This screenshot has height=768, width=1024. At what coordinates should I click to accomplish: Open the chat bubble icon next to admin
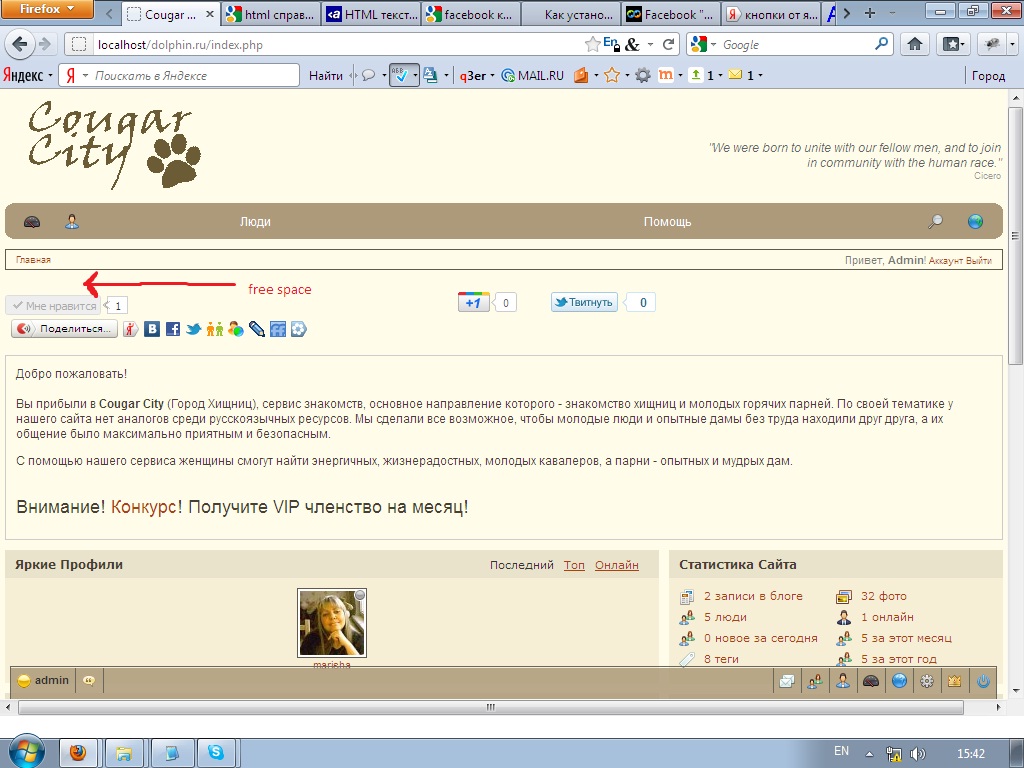click(x=89, y=680)
